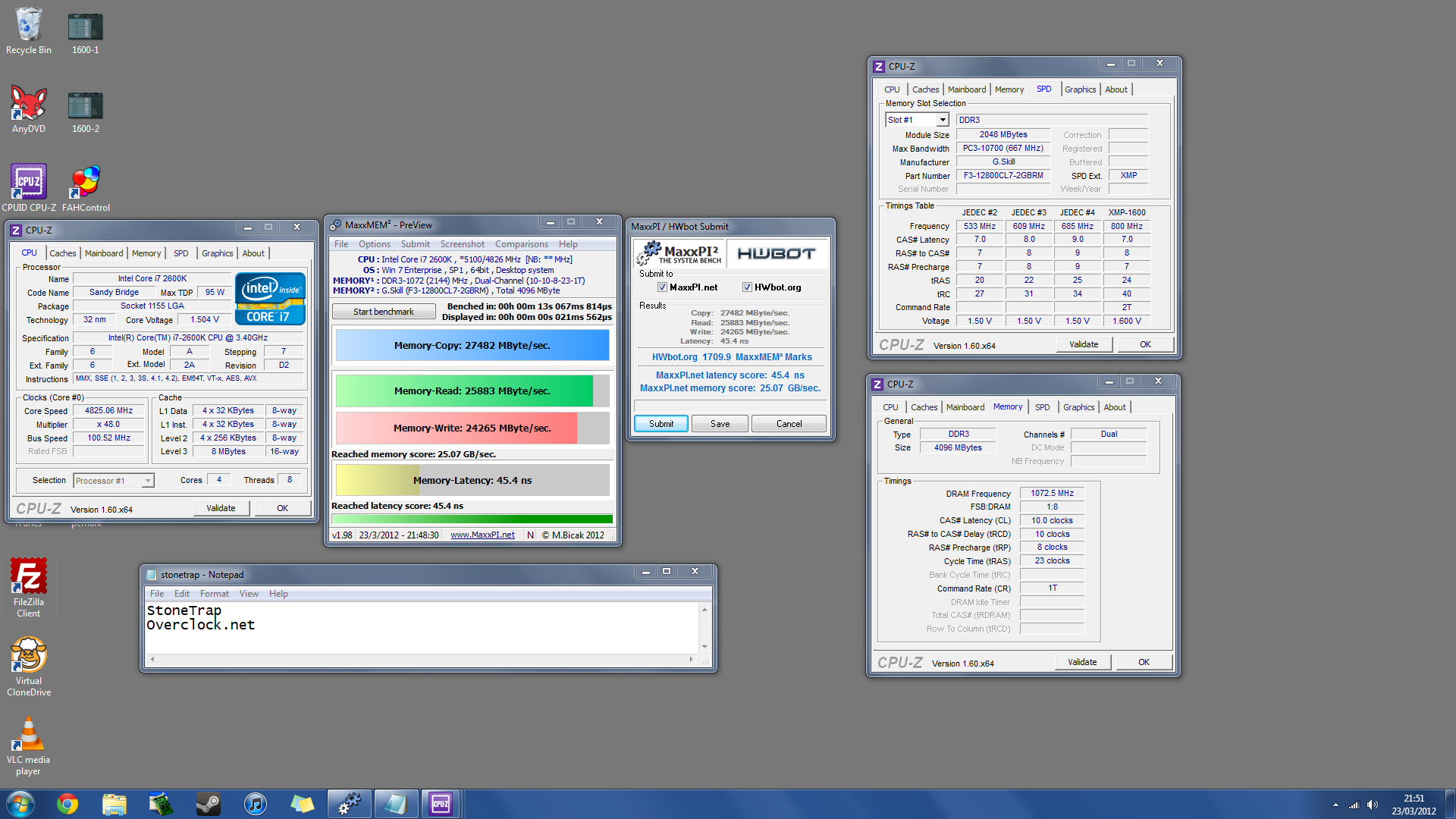Open the Notepad Format menu
1456x819 pixels.
[x=214, y=594]
